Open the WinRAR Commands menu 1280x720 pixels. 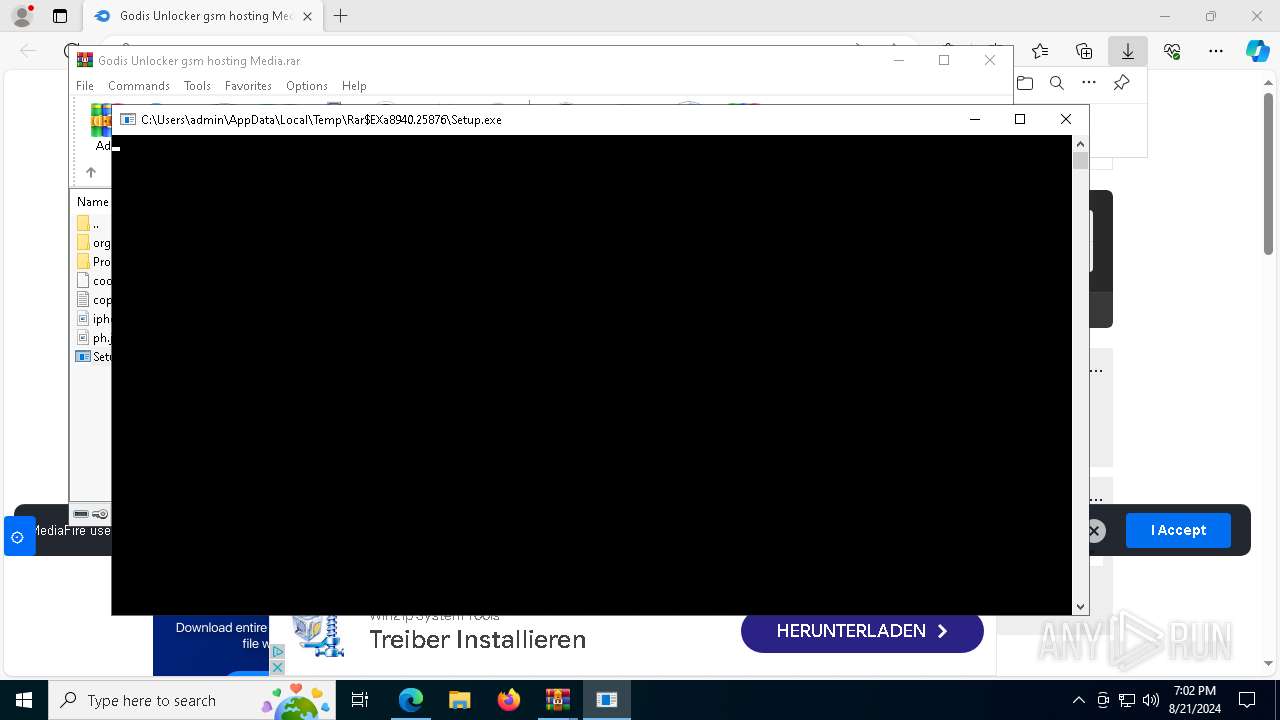[139, 86]
